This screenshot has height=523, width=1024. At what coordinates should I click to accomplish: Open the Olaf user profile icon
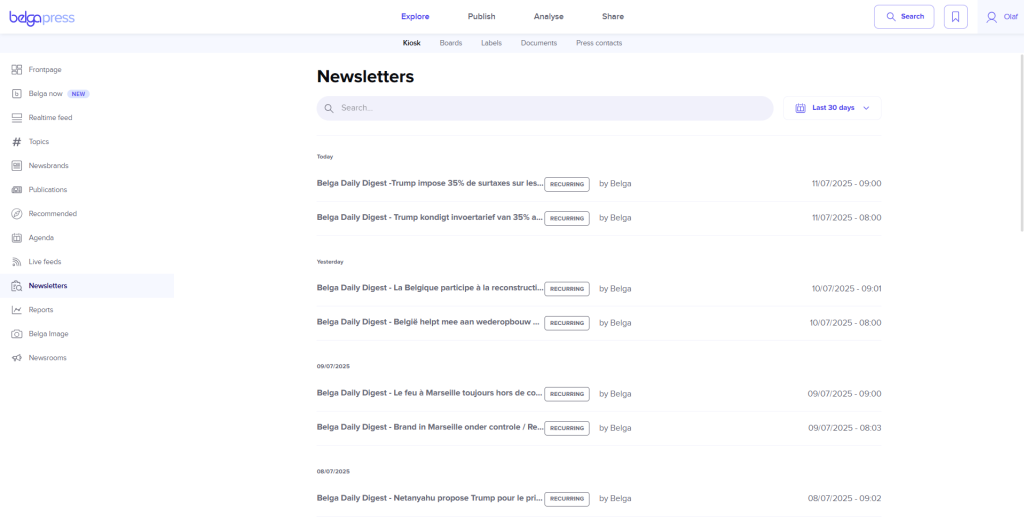point(991,17)
